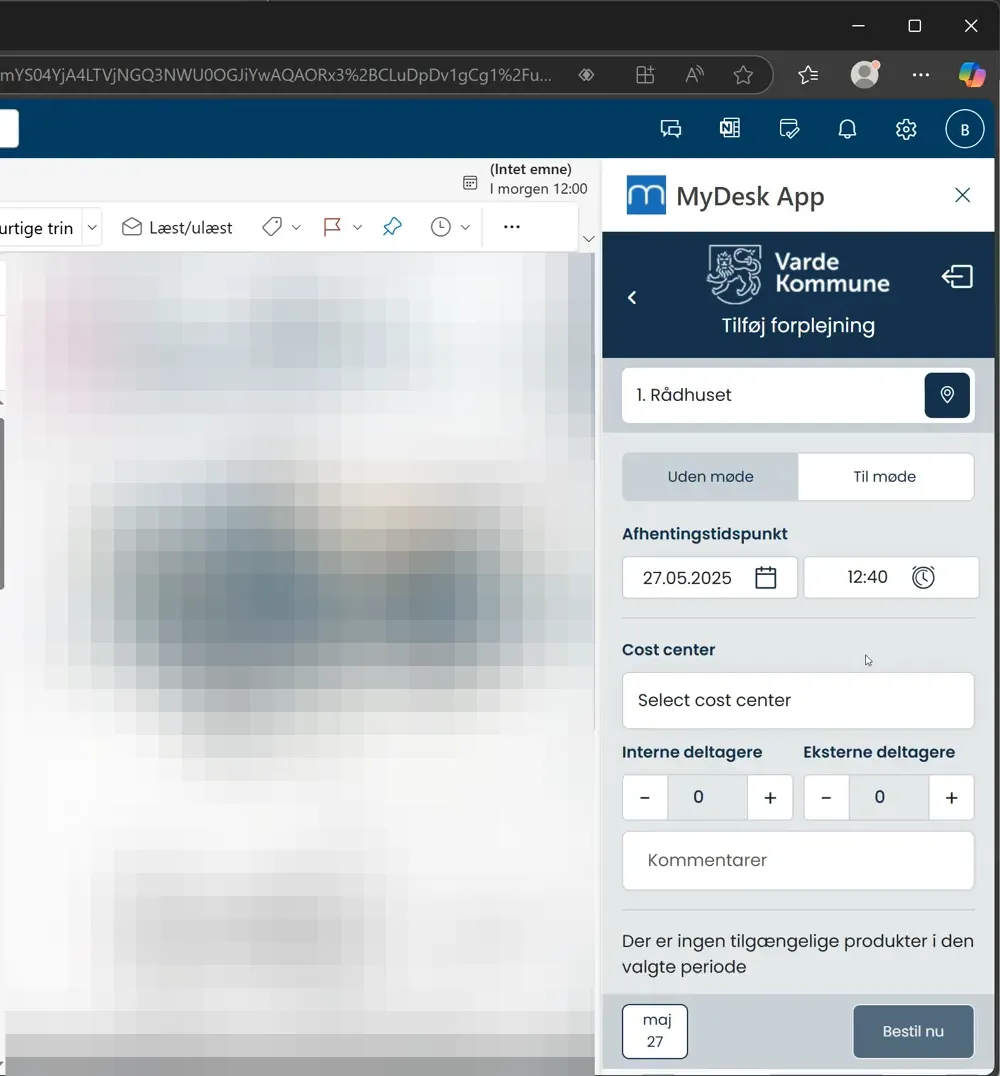The width and height of the screenshot is (1000, 1076).
Task: Open the location pin picker button
Action: click(946, 395)
